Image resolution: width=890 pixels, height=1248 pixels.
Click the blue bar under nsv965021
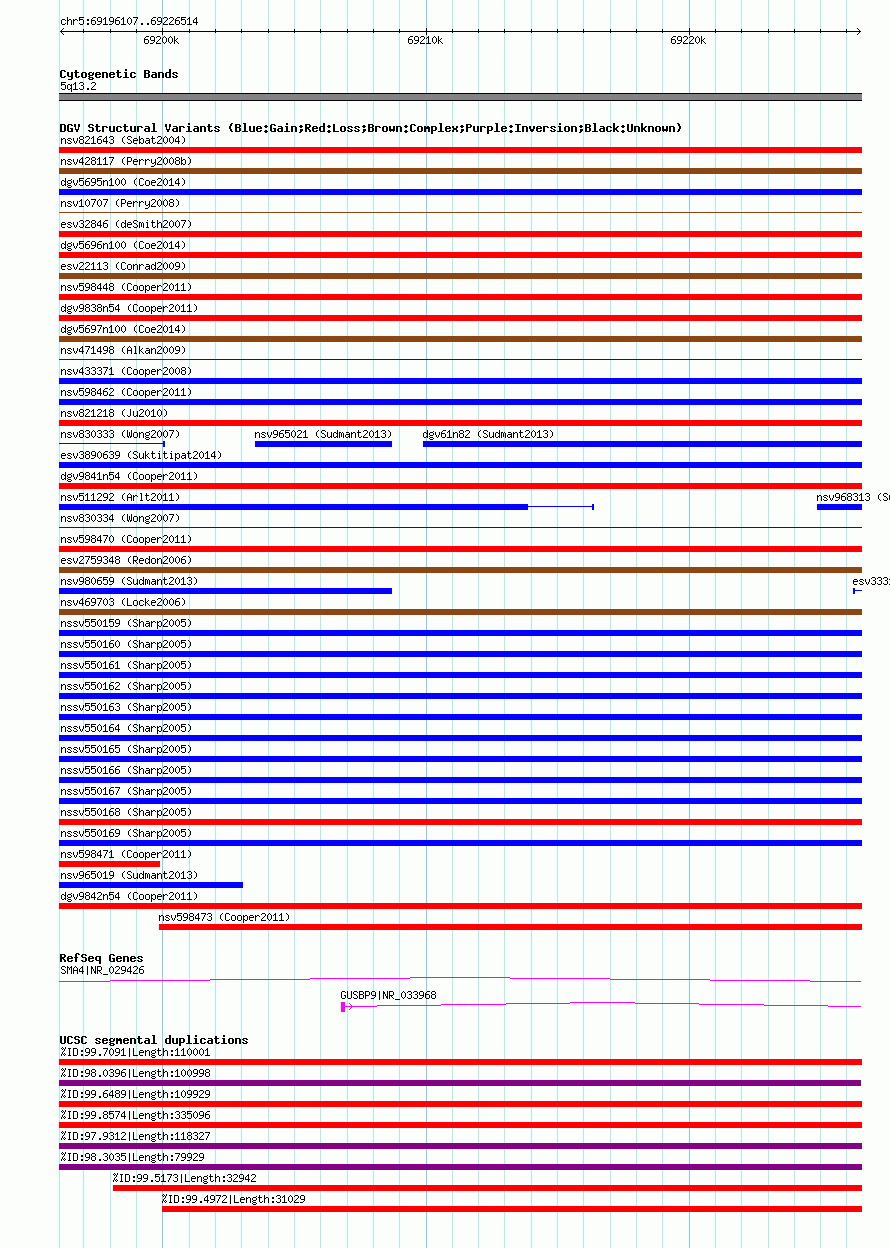[x=323, y=444]
